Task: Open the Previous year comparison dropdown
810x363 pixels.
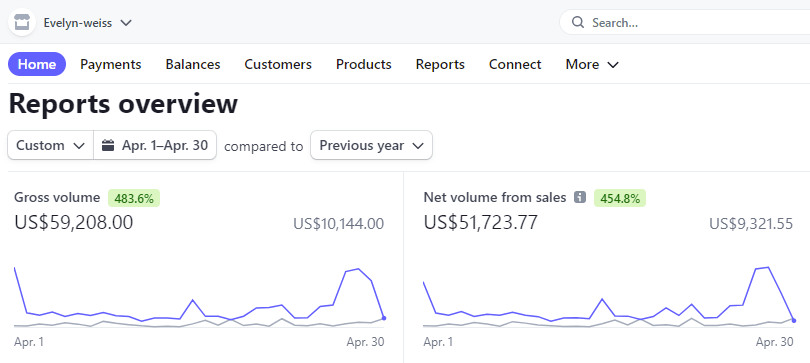Action: coord(371,145)
